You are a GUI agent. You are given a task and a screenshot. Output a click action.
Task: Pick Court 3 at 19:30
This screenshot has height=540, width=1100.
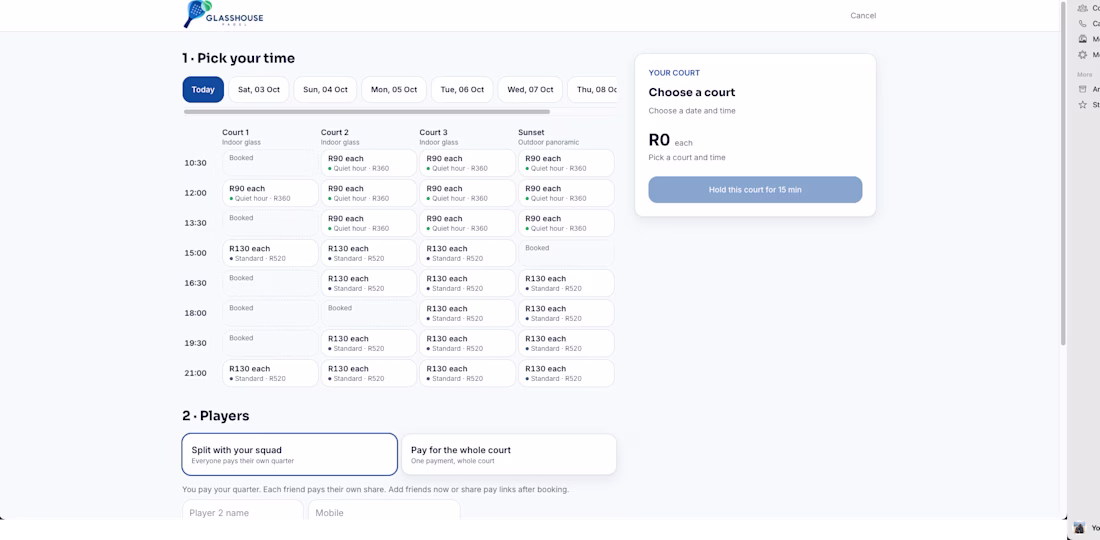pyautogui.click(x=467, y=344)
